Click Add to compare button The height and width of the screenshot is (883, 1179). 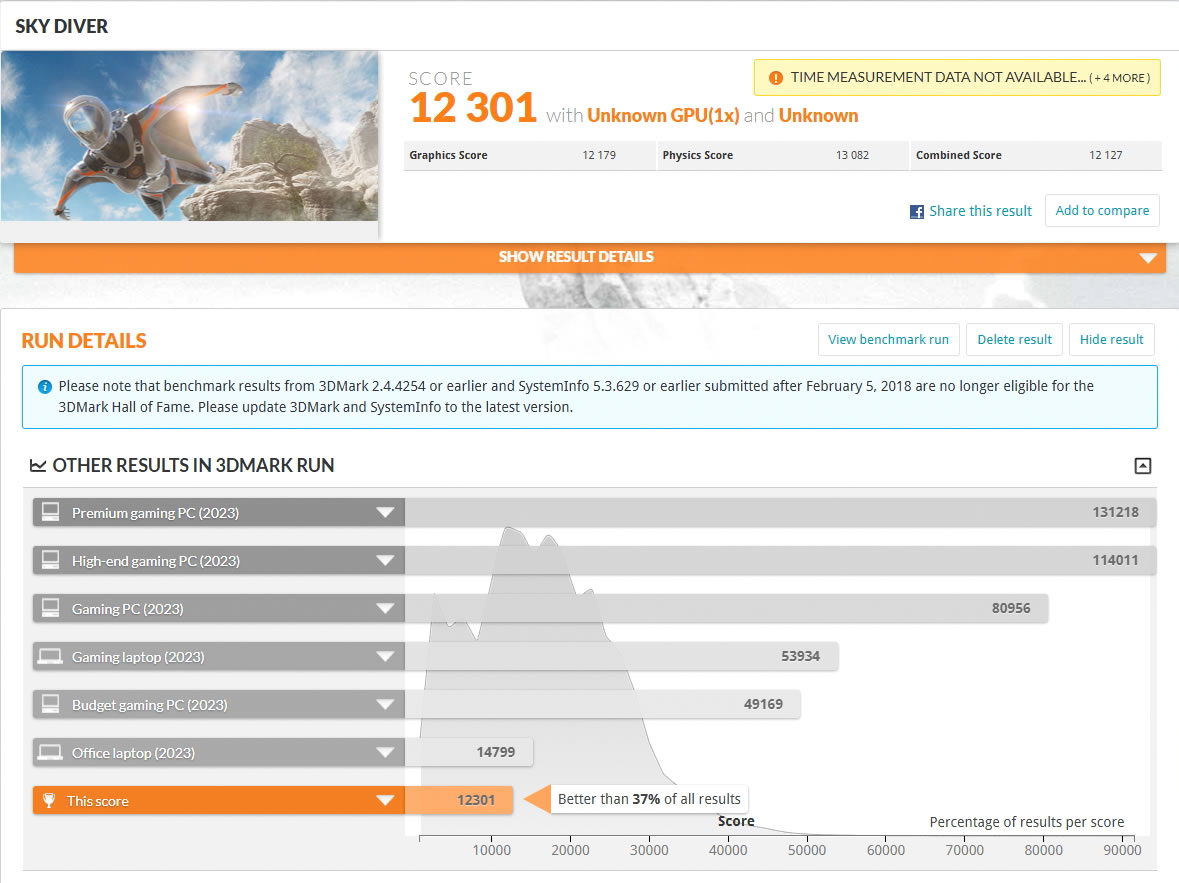1102,211
